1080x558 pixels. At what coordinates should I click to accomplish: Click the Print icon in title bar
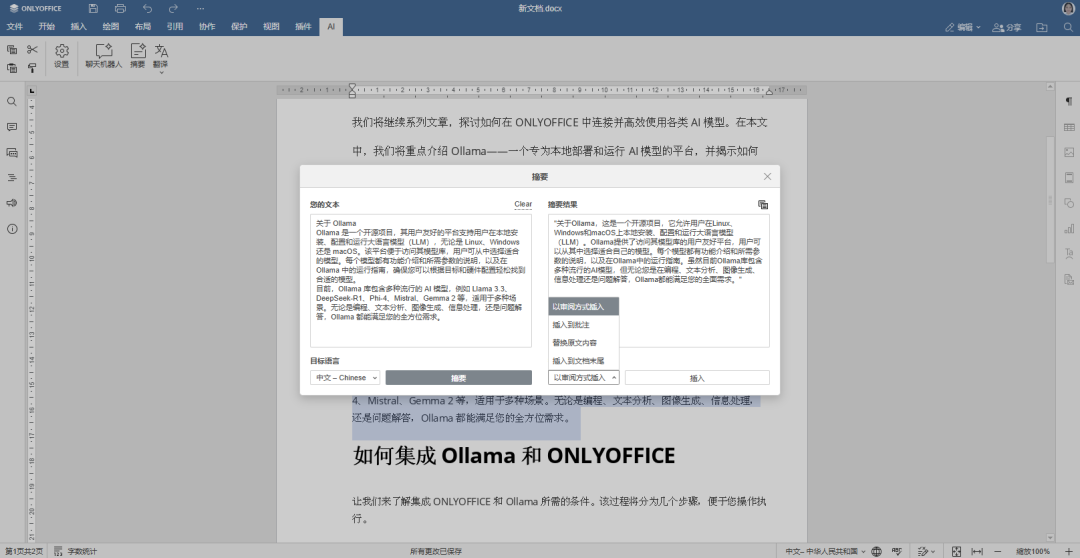[121, 8]
